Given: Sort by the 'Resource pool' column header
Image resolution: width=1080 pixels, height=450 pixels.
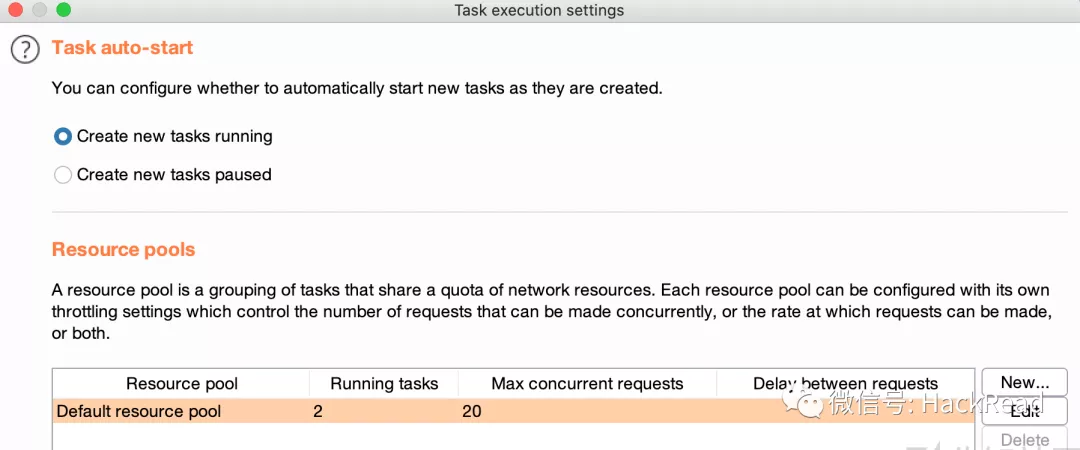Looking at the screenshot, I should pos(181,384).
